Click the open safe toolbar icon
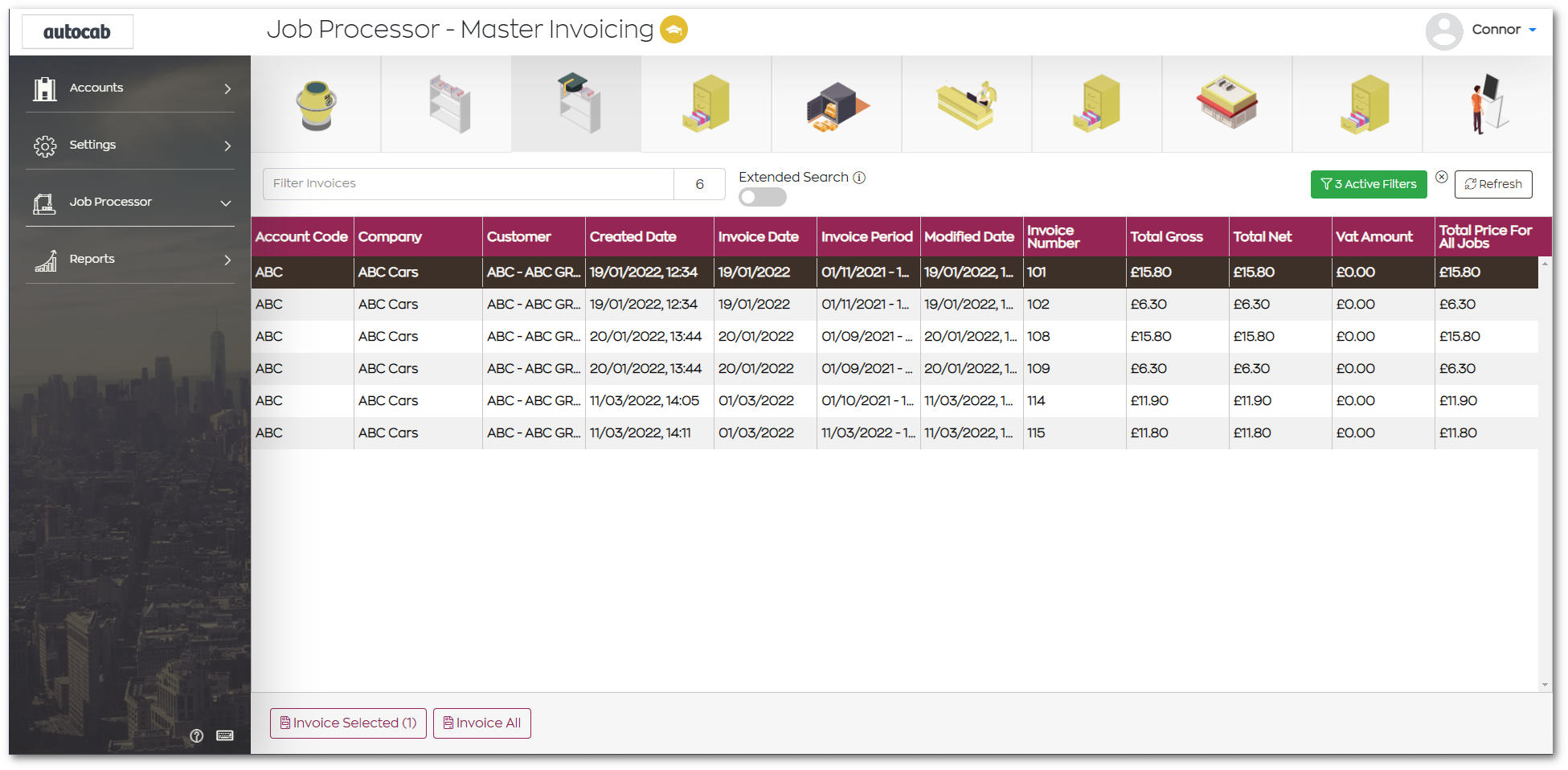The height and width of the screenshot is (770, 1568). point(837,106)
